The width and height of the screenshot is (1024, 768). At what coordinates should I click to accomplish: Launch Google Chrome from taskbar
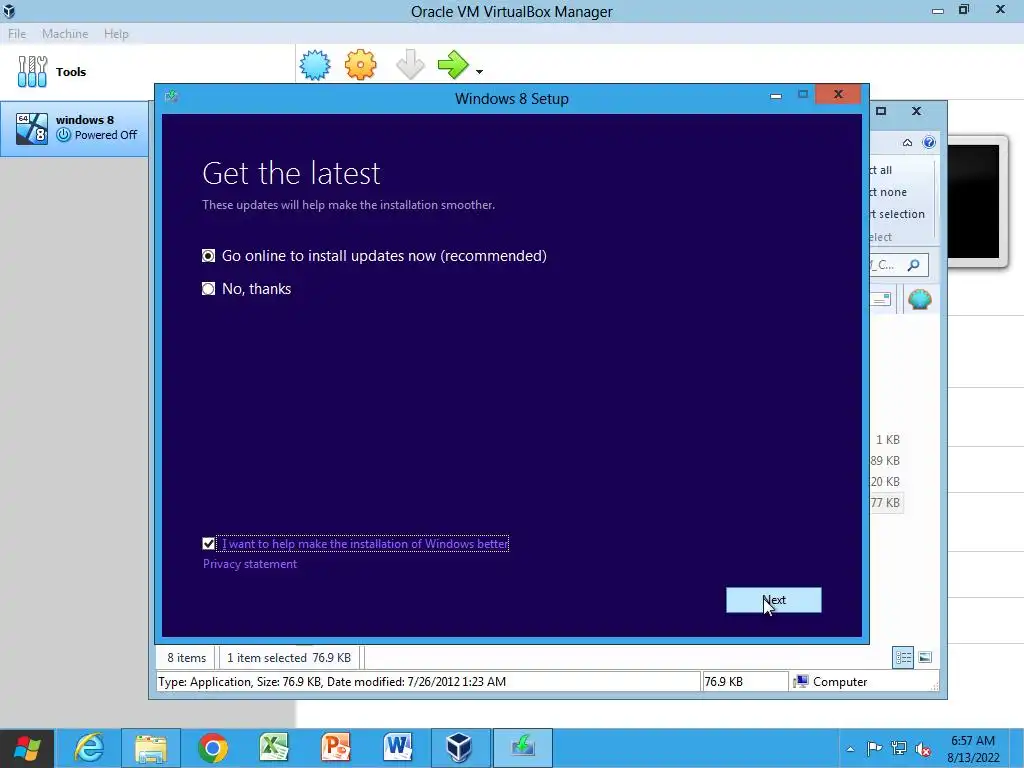click(x=212, y=748)
